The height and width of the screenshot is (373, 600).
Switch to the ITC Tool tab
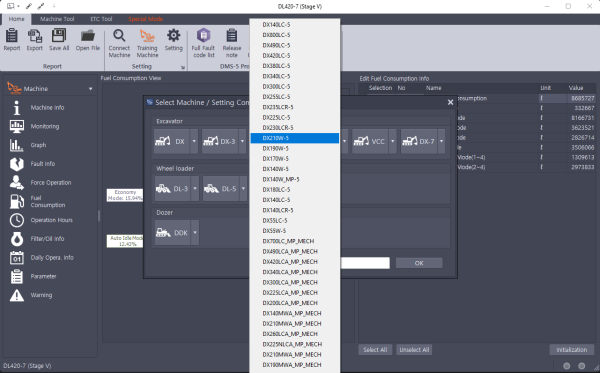click(x=101, y=19)
